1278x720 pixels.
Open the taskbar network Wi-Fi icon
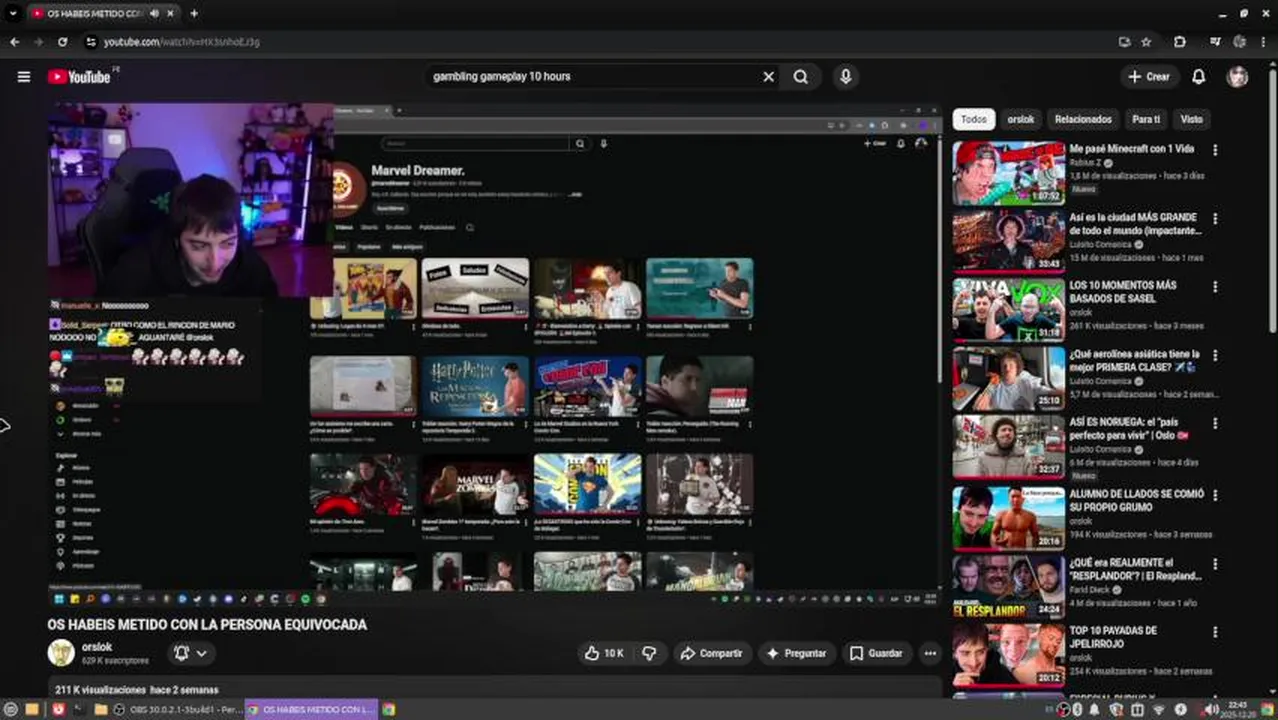(1158, 709)
